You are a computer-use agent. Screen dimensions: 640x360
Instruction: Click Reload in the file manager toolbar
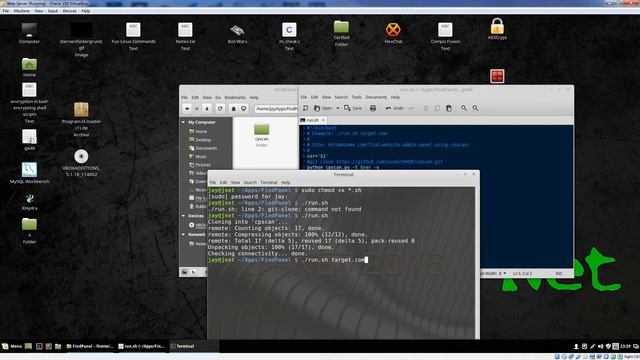tap(220, 108)
